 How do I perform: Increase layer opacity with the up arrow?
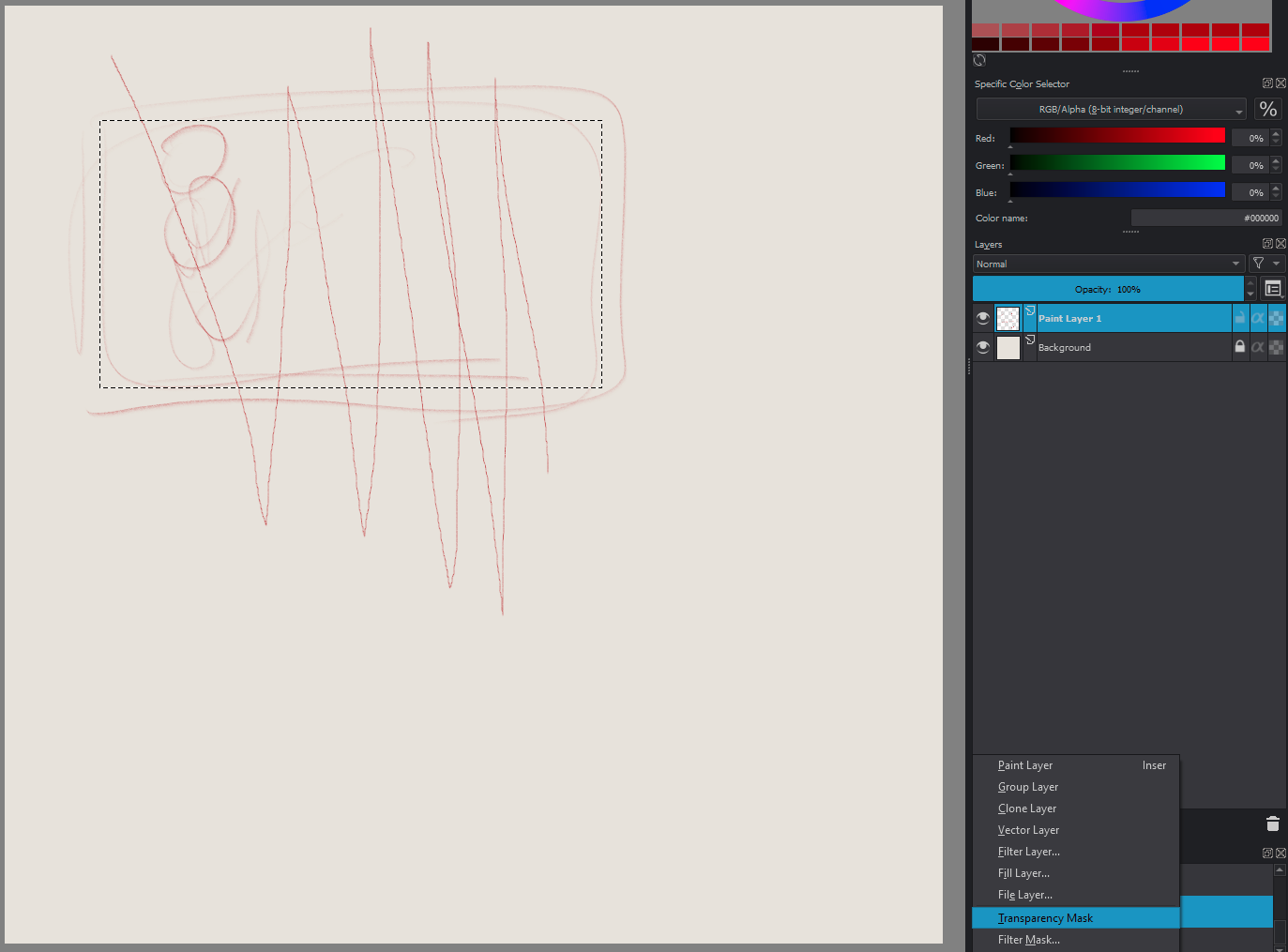coord(1250,283)
